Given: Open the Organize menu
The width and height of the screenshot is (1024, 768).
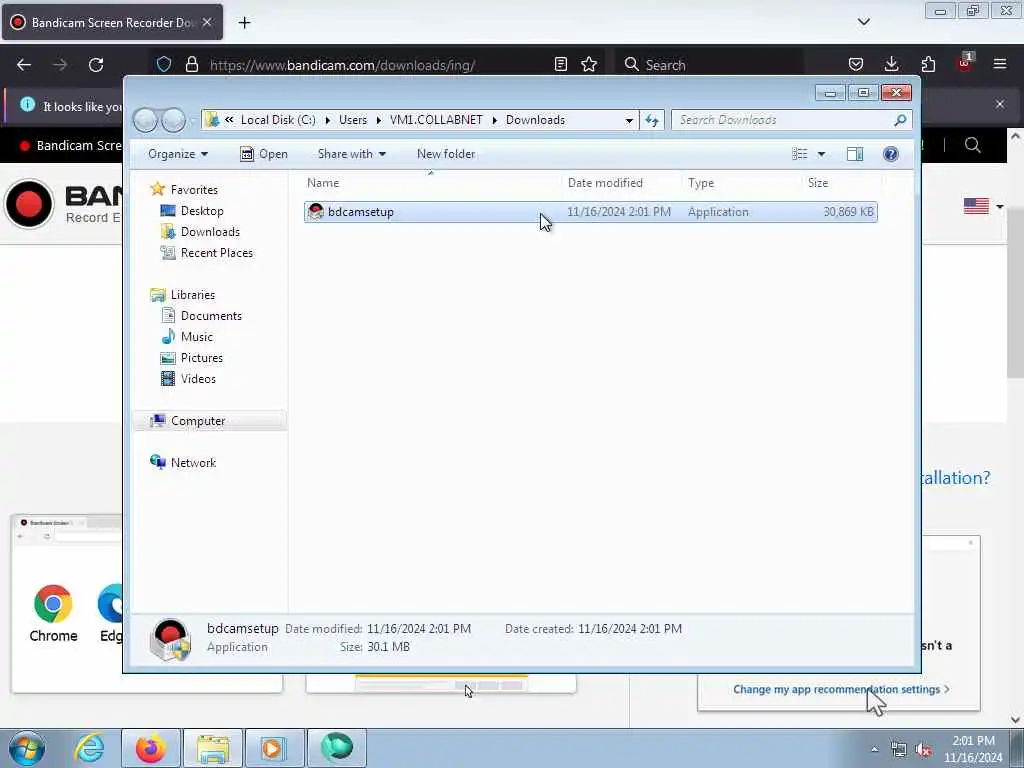Looking at the screenshot, I should click(x=178, y=154).
